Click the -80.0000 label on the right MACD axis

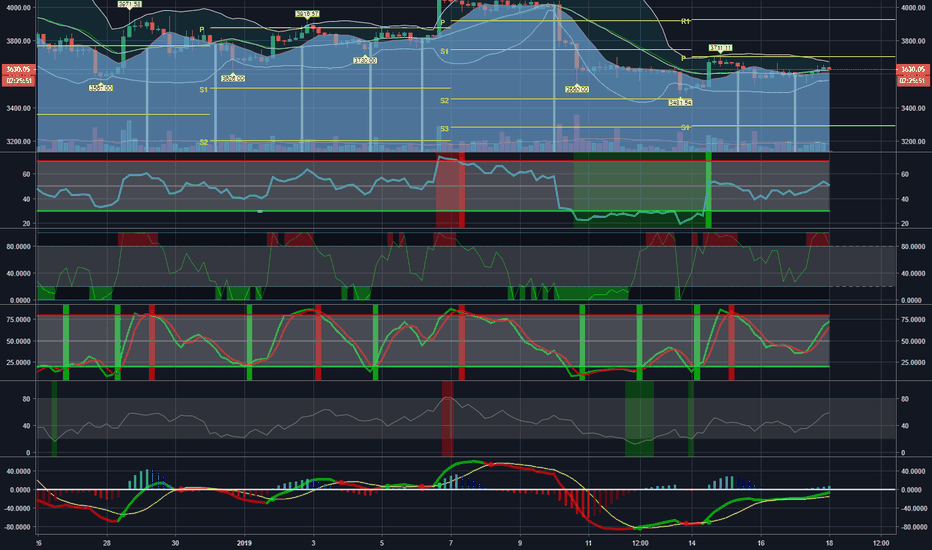[x=913, y=527]
